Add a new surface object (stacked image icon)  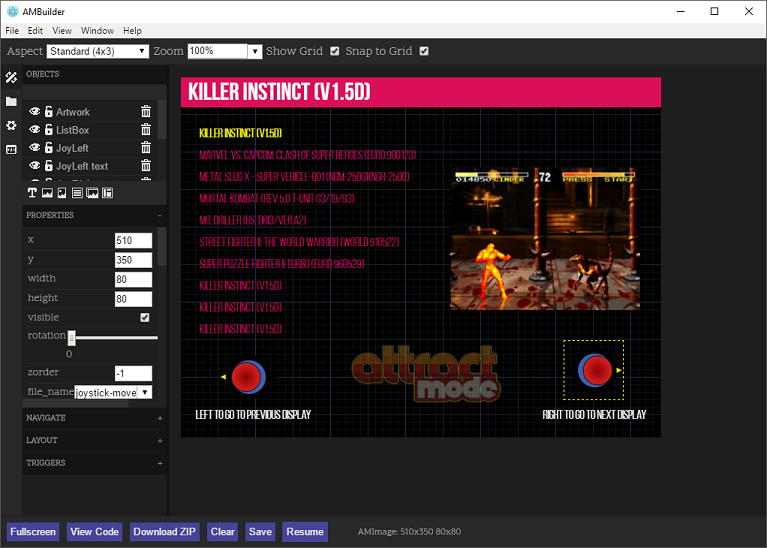click(x=92, y=193)
